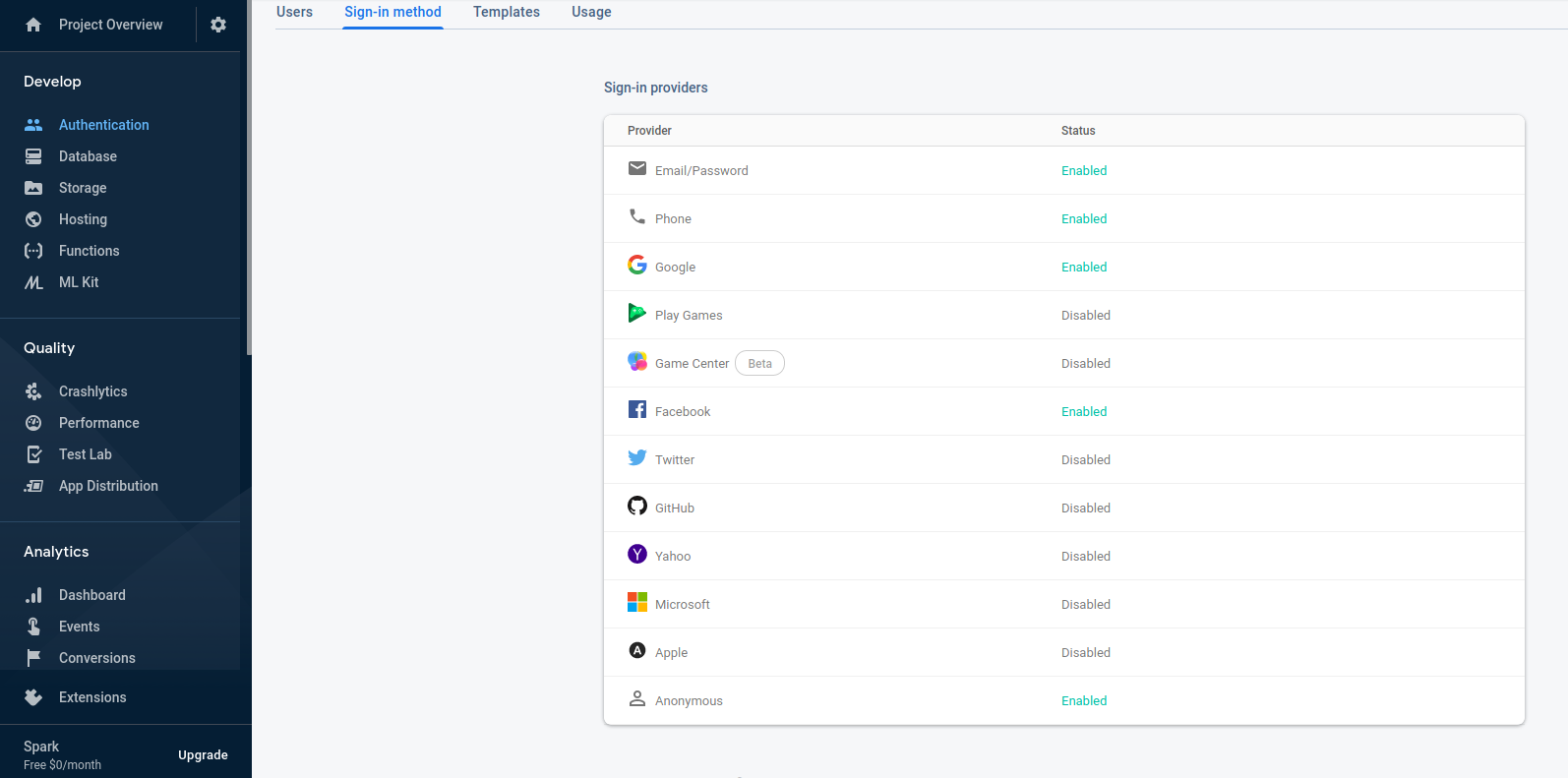Open the Email/Password provider row
Viewport: 1568px width, 778px height.
pyautogui.click(x=701, y=171)
